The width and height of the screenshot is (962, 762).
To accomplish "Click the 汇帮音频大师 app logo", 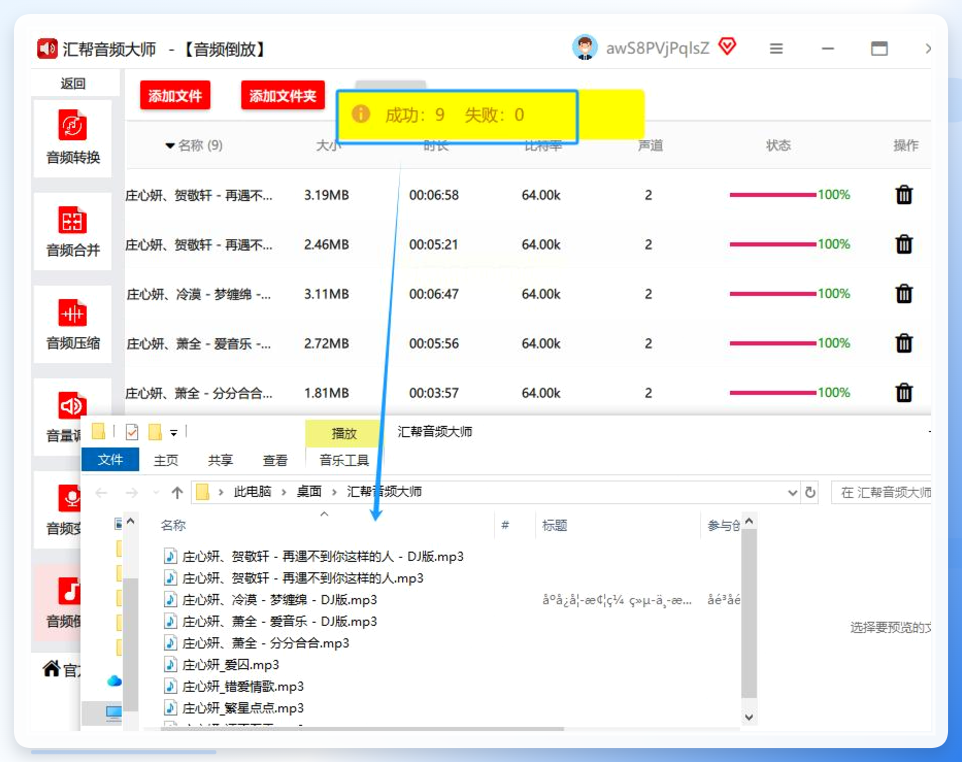I will 47,48.
